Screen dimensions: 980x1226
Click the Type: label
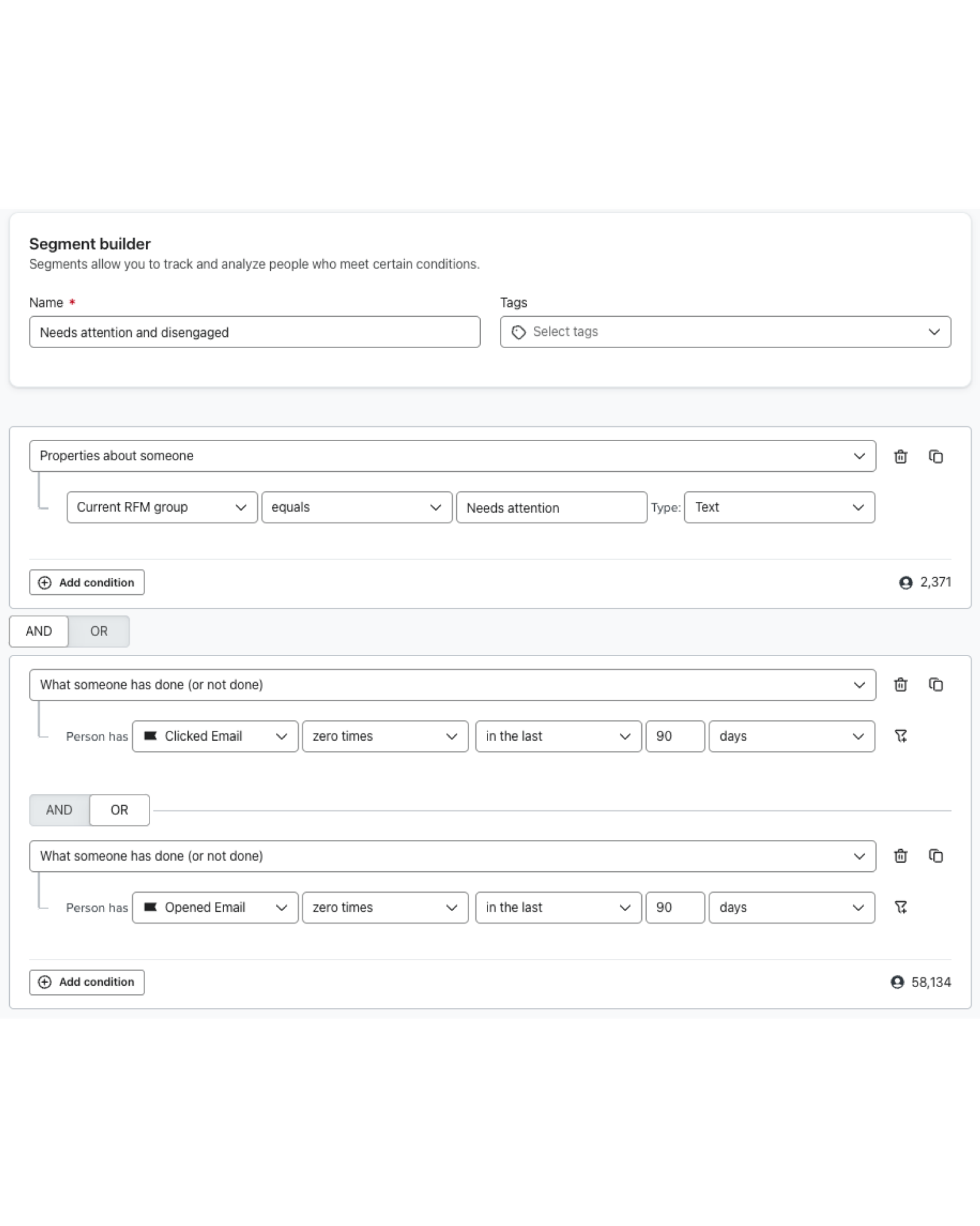click(666, 508)
